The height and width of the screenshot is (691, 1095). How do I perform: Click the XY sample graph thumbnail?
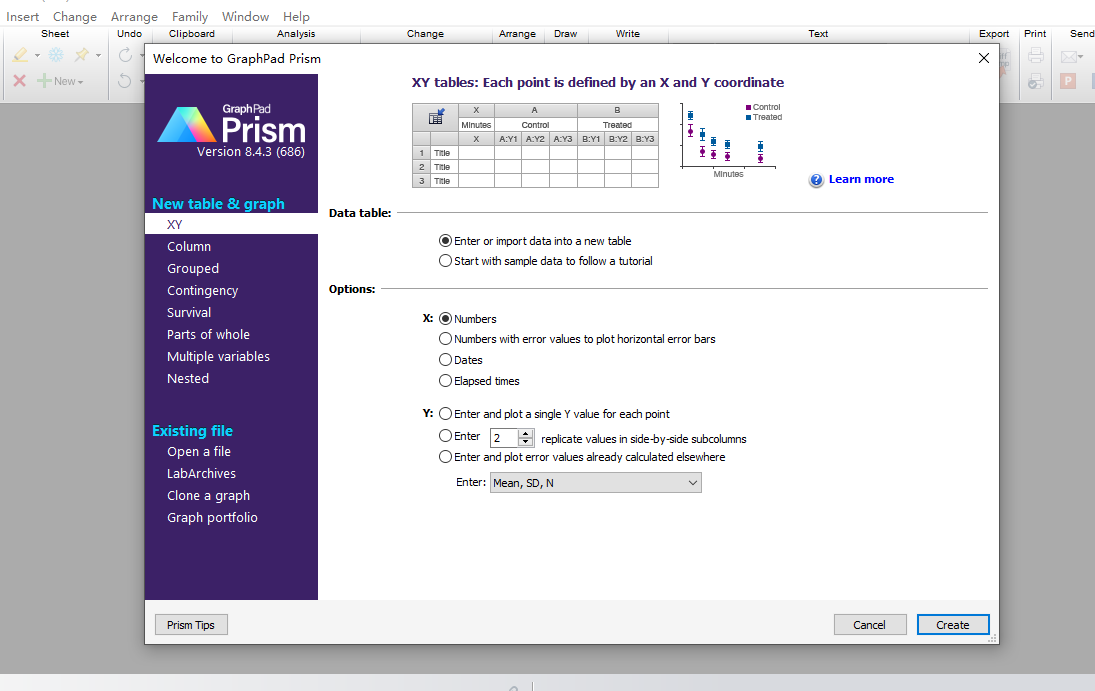pyautogui.click(x=731, y=140)
